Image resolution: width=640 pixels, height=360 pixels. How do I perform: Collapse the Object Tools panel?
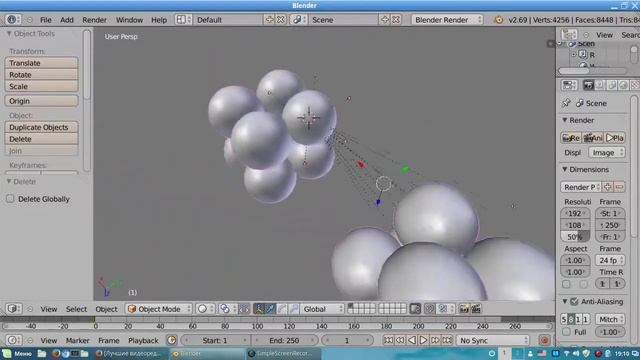click(x=9, y=33)
